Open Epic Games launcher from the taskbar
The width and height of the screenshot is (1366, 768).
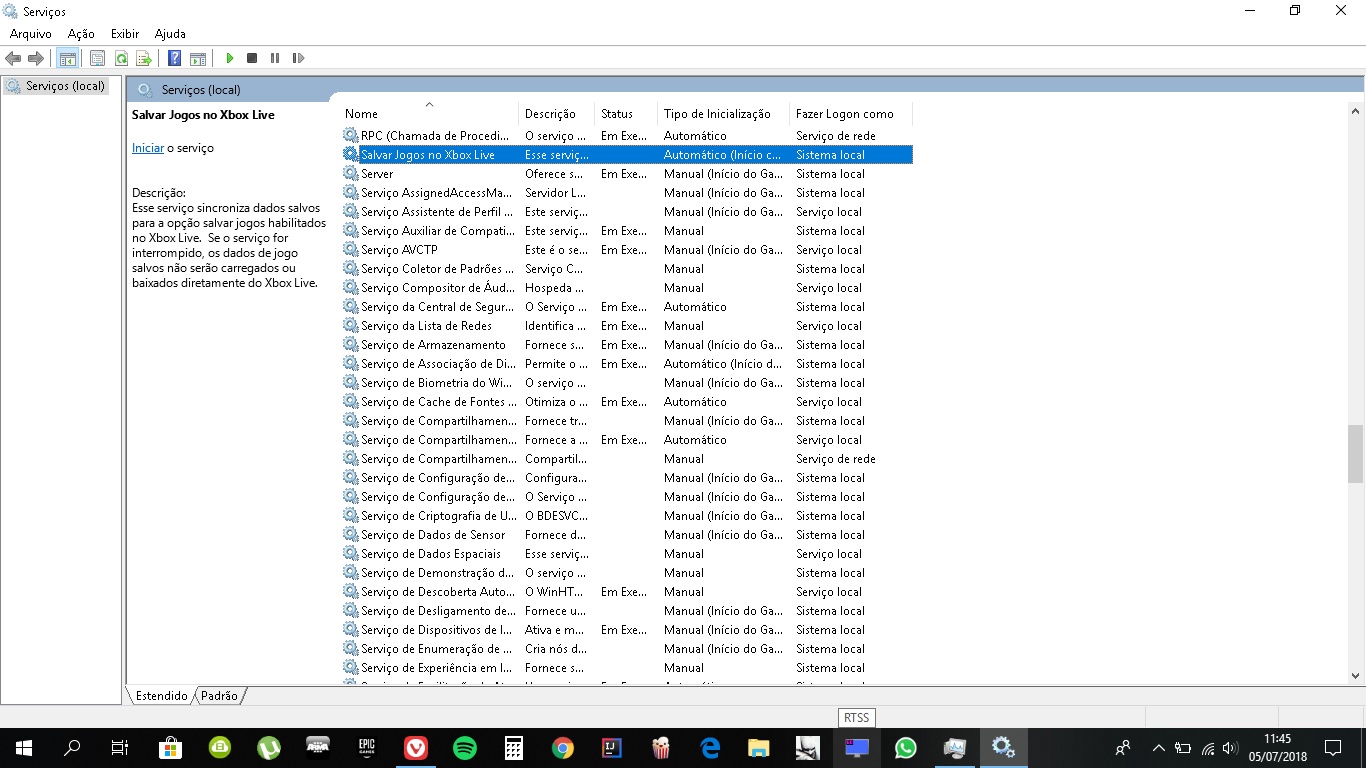(367, 748)
